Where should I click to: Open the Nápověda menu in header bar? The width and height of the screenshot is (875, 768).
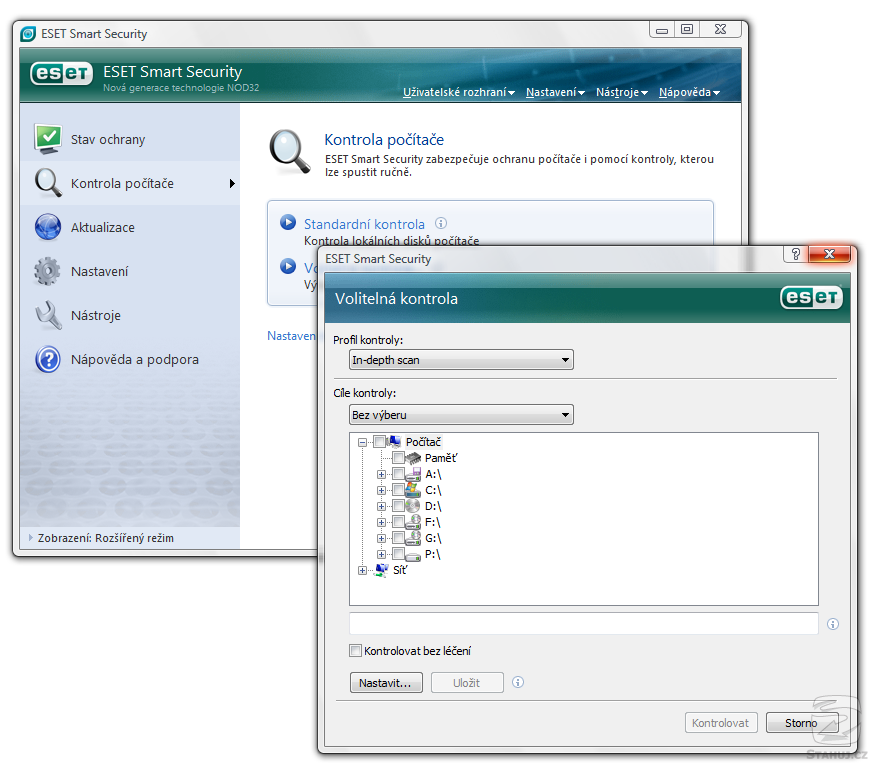click(689, 92)
